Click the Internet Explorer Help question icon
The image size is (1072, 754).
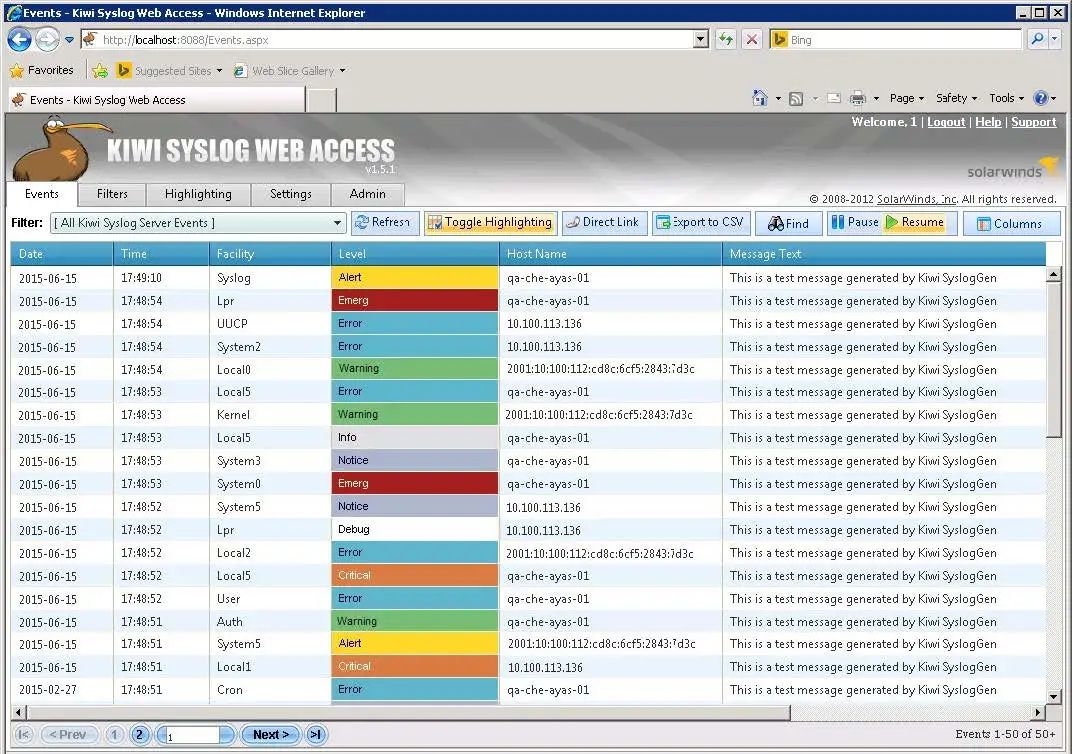(1041, 98)
